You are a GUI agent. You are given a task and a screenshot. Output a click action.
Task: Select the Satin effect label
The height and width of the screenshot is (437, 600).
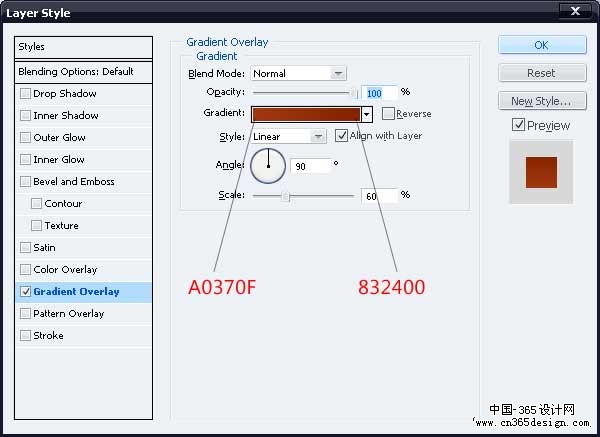pos(44,248)
